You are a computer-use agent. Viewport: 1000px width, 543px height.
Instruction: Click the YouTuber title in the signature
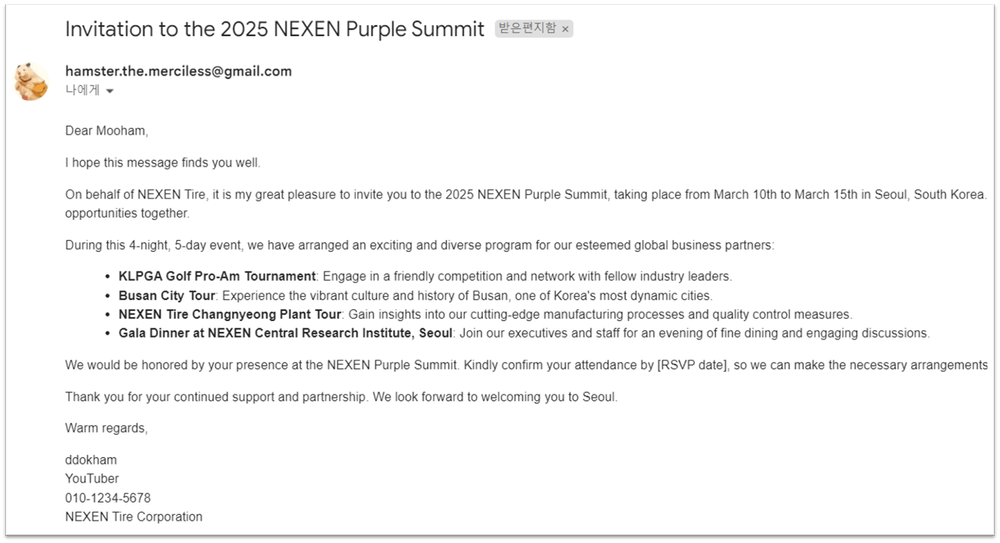pos(92,479)
